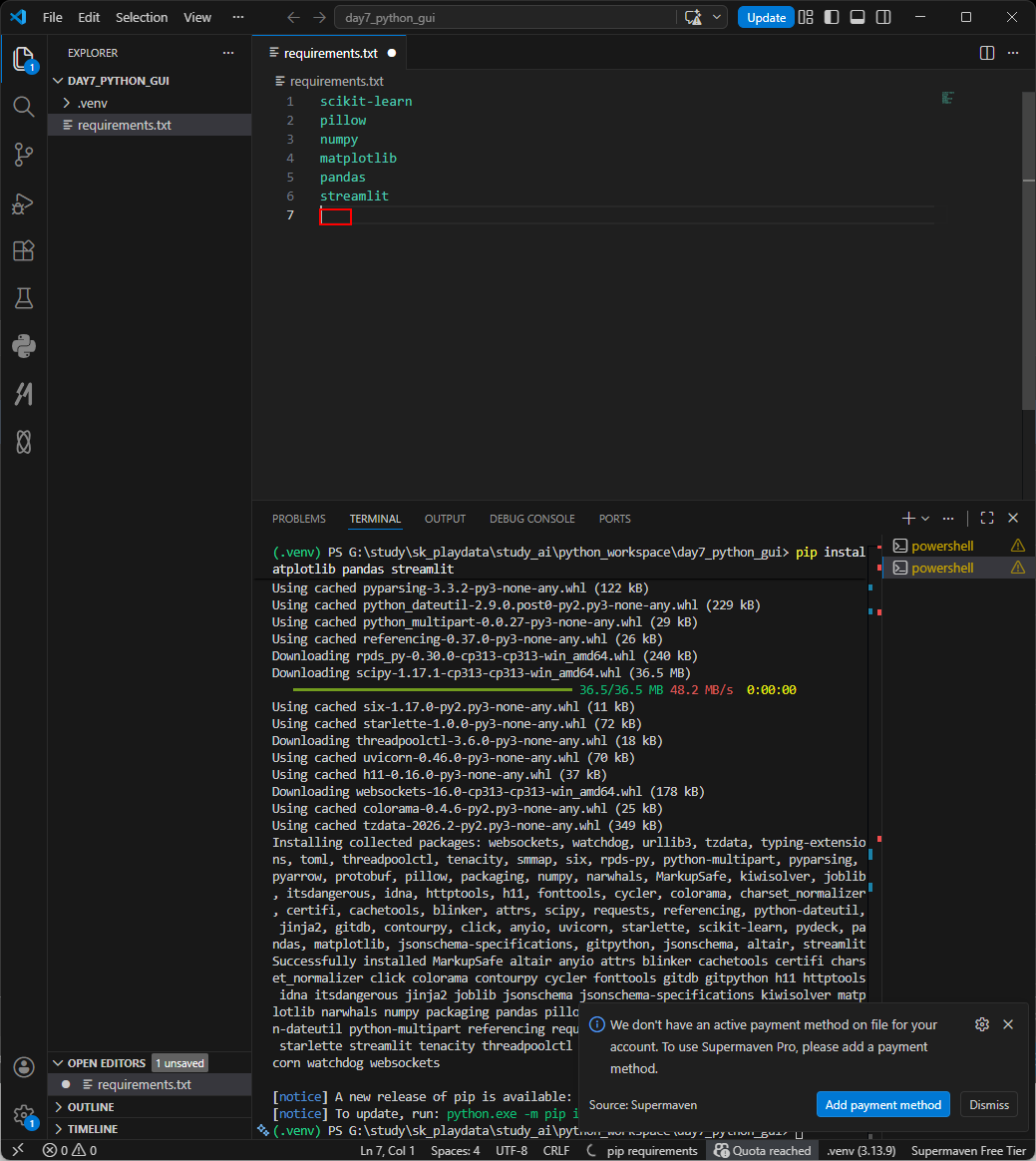Open the View menu
This screenshot has height=1161, width=1036.
197,17
